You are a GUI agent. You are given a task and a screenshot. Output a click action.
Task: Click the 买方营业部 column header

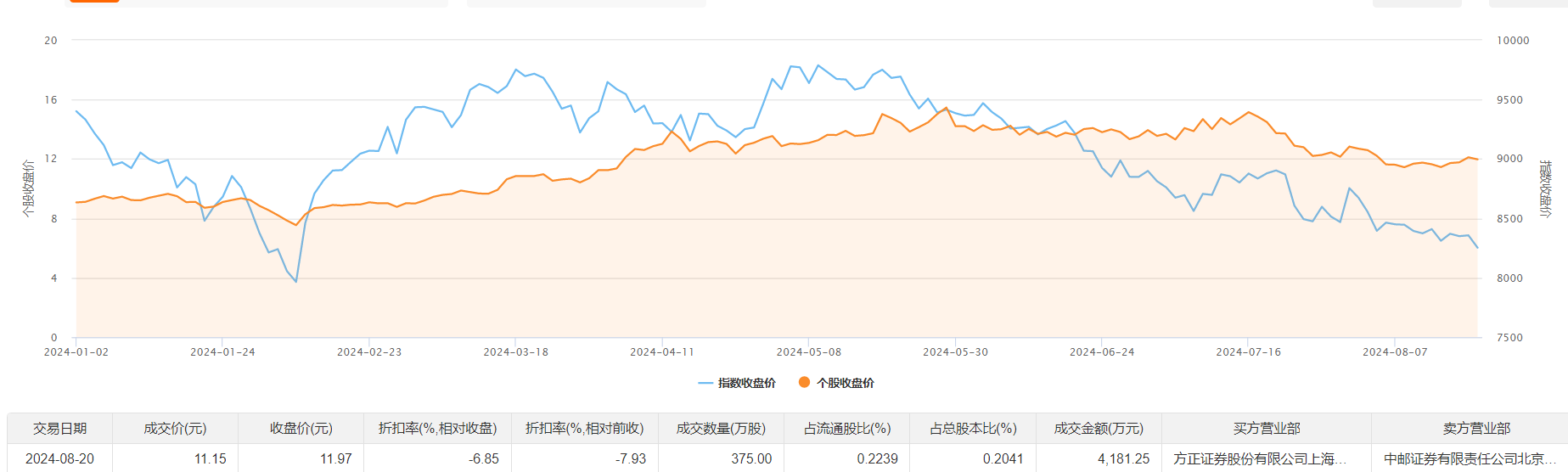[x=1266, y=429]
